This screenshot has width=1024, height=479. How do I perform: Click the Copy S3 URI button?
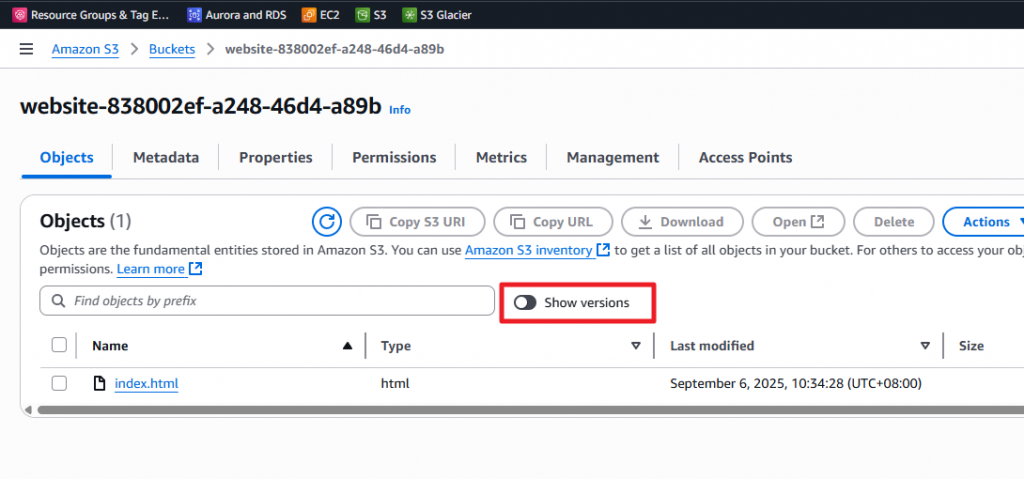[x=418, y=222]
